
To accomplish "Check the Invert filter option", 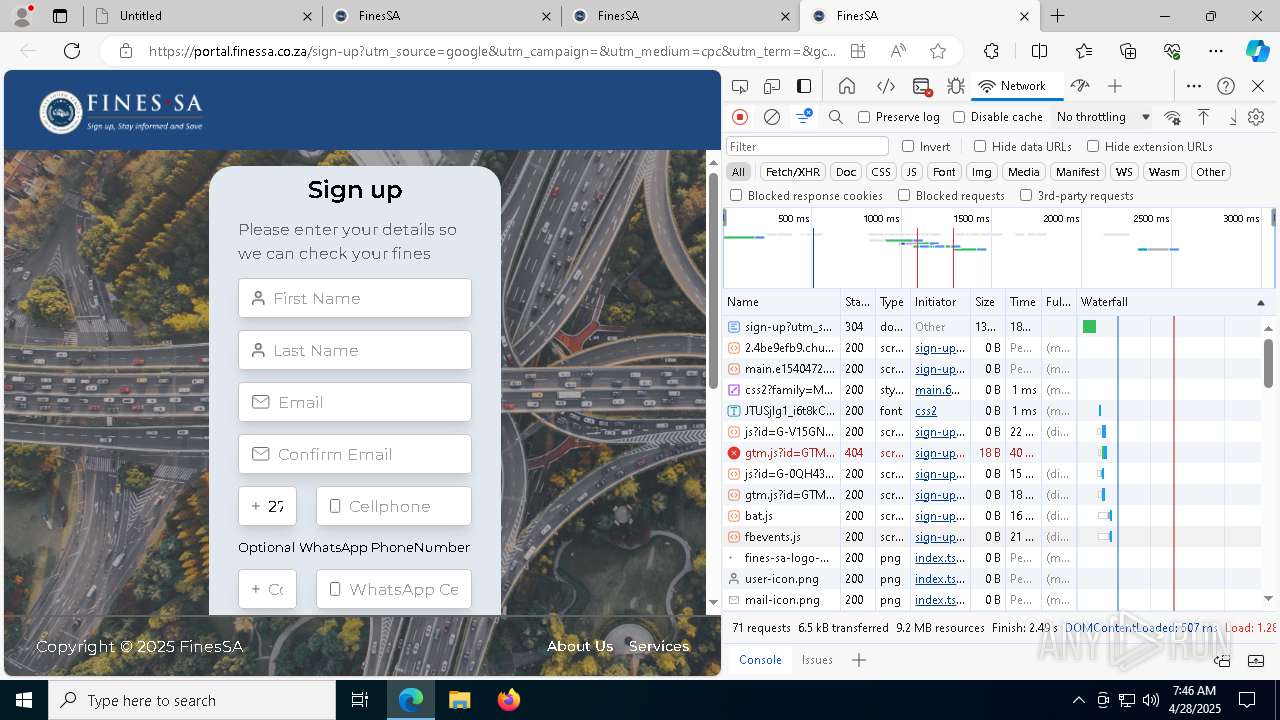I will 908,146.
